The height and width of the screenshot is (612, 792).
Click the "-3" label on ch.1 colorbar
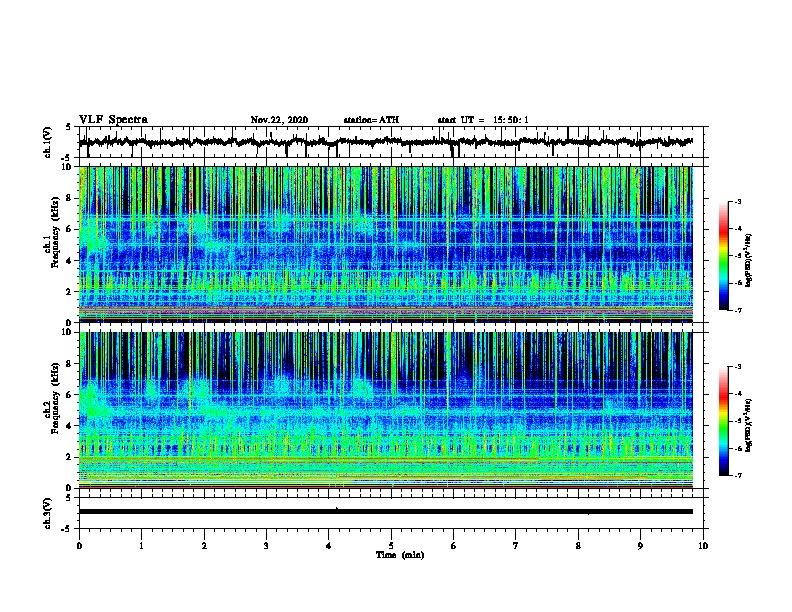737,201
